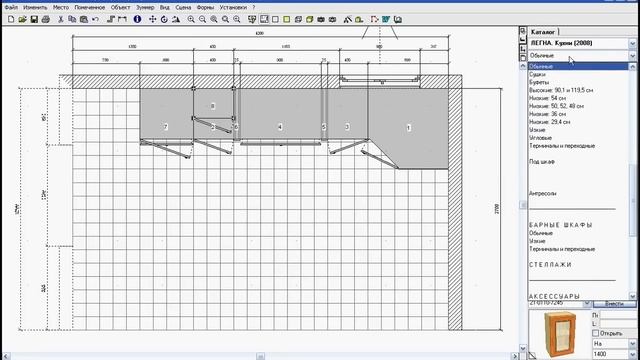
Task: Click the last magnifier in the zoom group
Action: coord(237,19)
